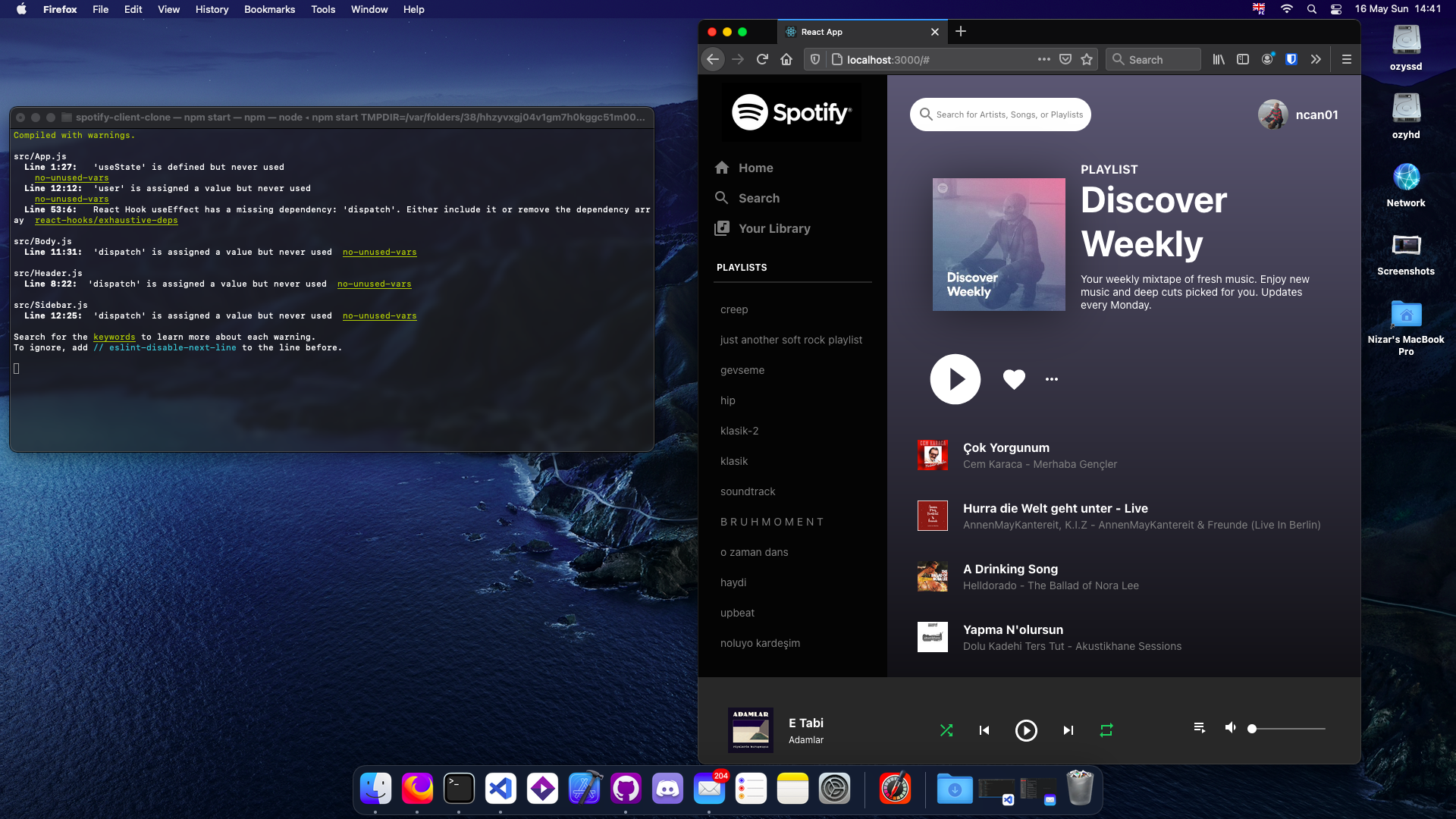Adjust the volume slider
The width and height of the screenshot is (1456, 819).
click(x=1288, y=729)
